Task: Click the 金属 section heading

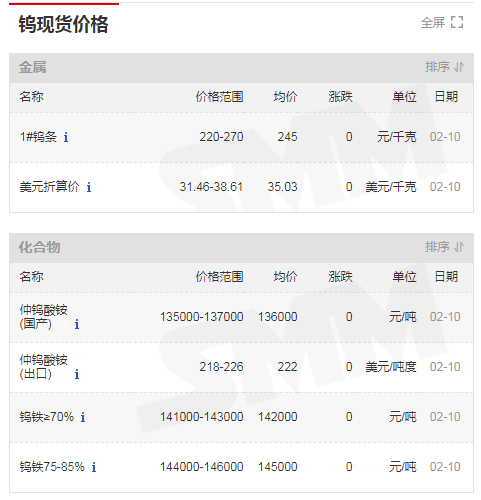Action: point(32,67)
